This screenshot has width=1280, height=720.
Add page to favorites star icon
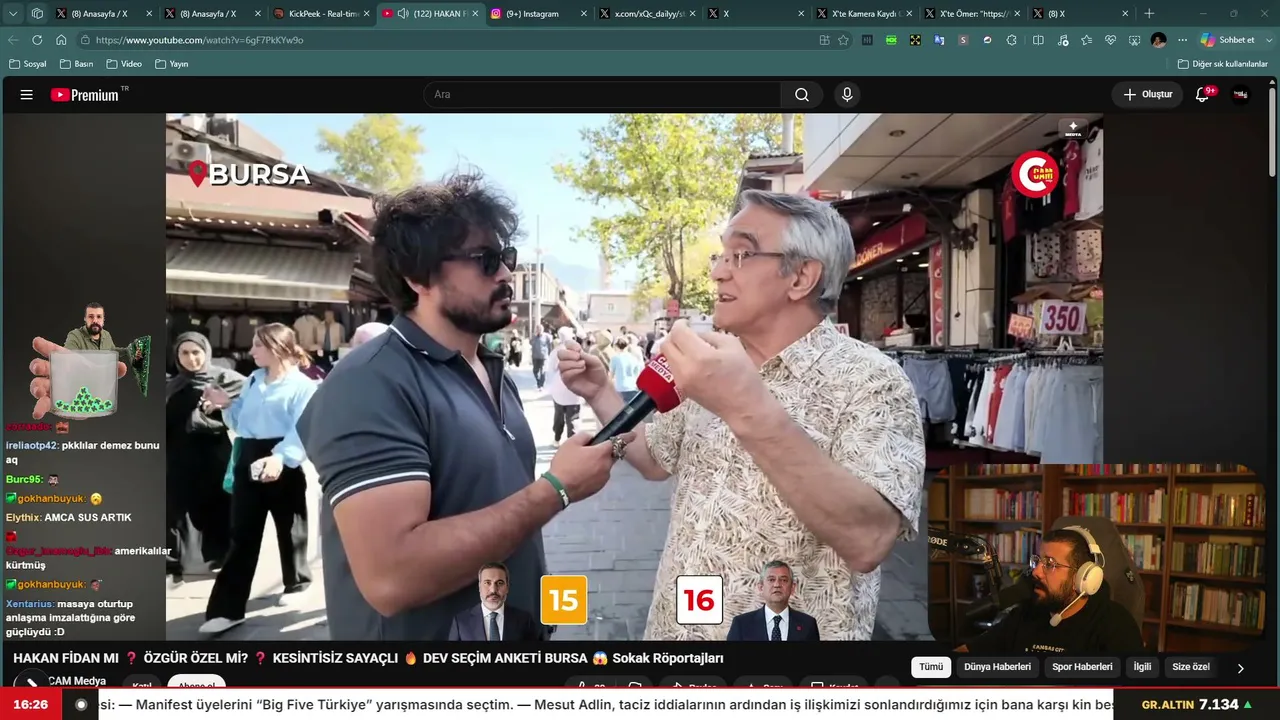pyautogui.click(x=843, y=40)
